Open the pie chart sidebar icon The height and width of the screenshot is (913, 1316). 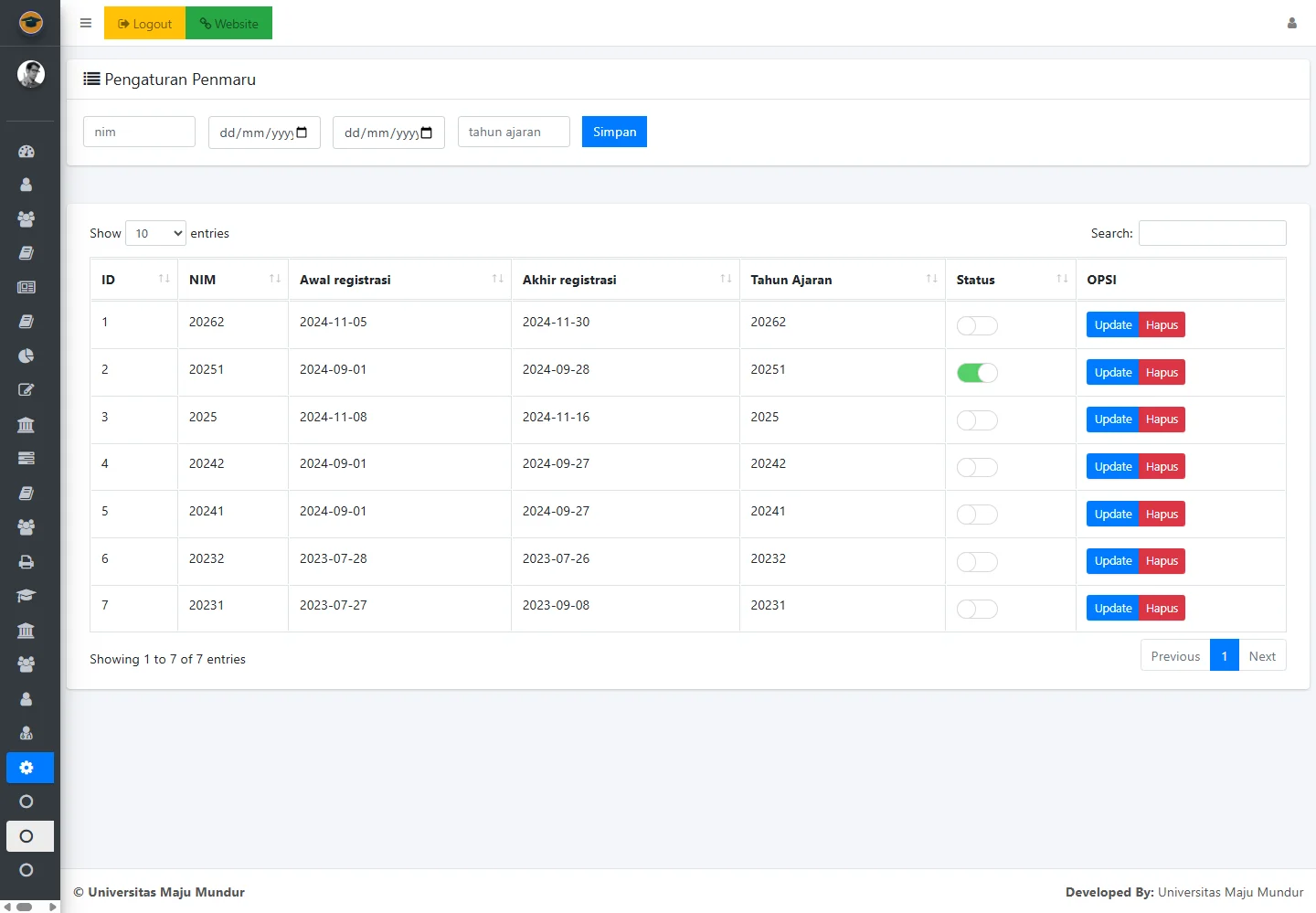click(27, 356)
